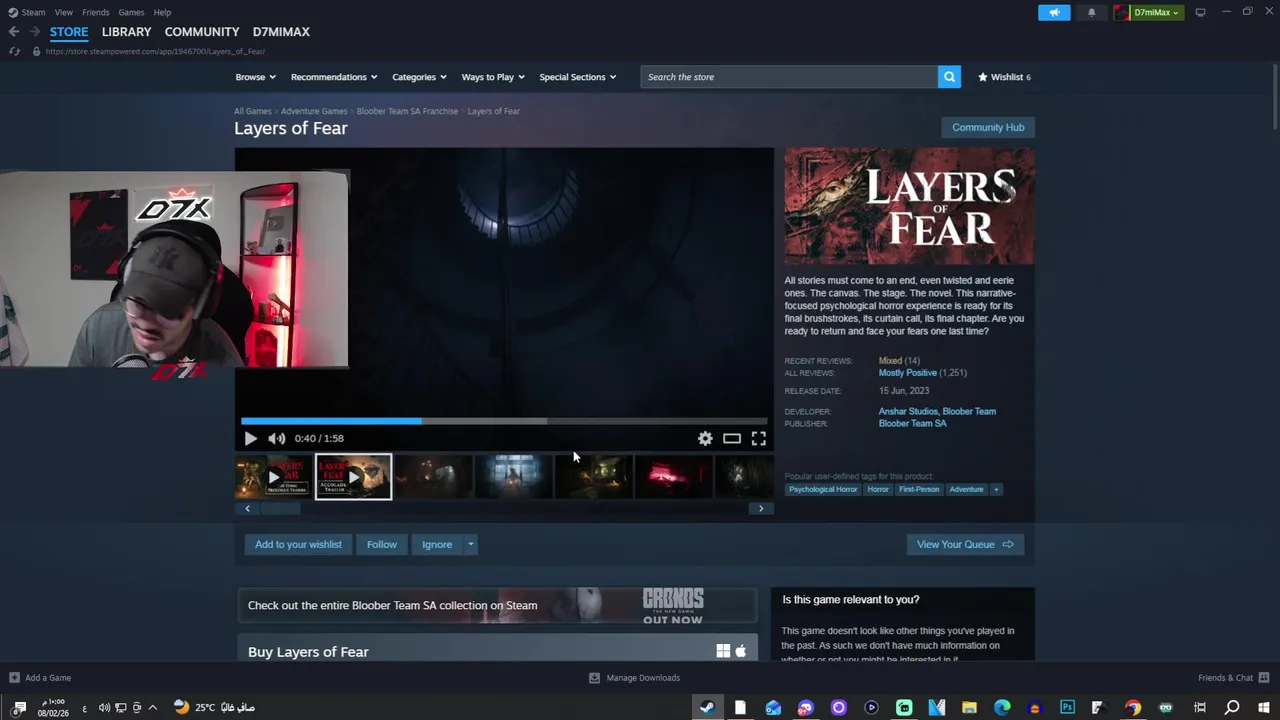Screen dimensions: 1280x720
Task: Open Friends & Chat icon at bottom right
Action: 1264,678
